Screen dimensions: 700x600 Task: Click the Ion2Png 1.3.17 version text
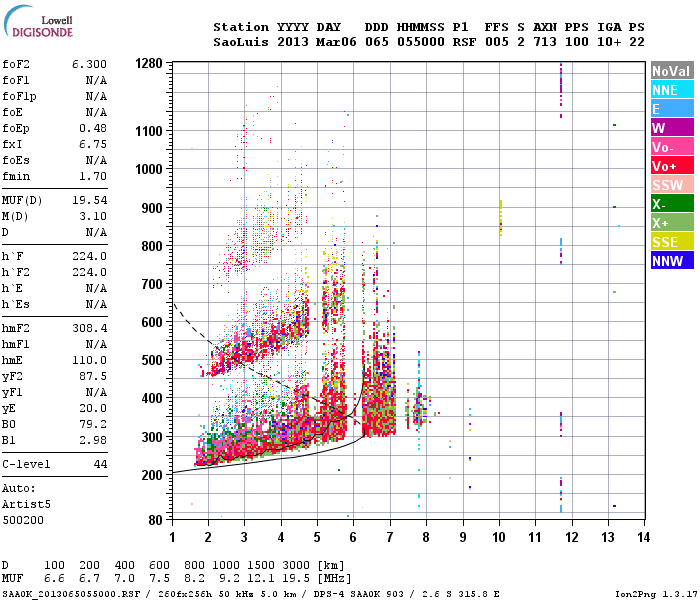656,594
